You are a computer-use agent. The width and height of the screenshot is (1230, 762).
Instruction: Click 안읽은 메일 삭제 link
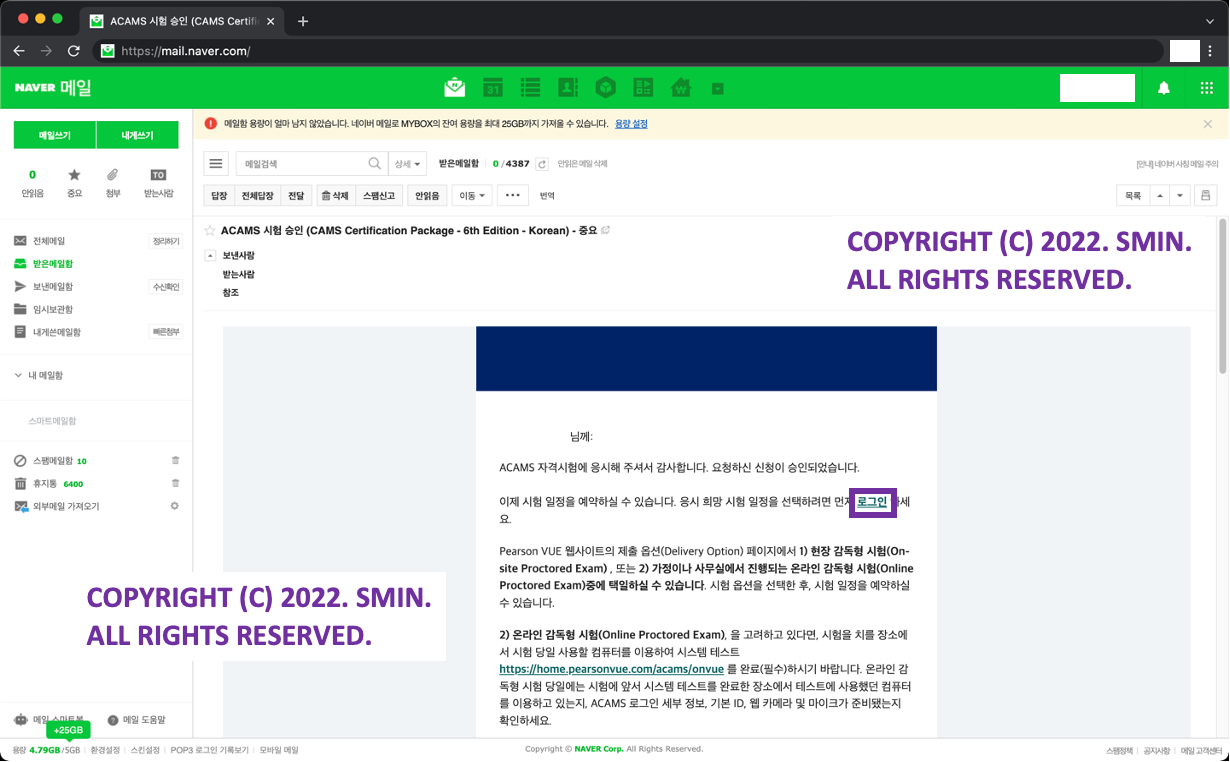582,164
